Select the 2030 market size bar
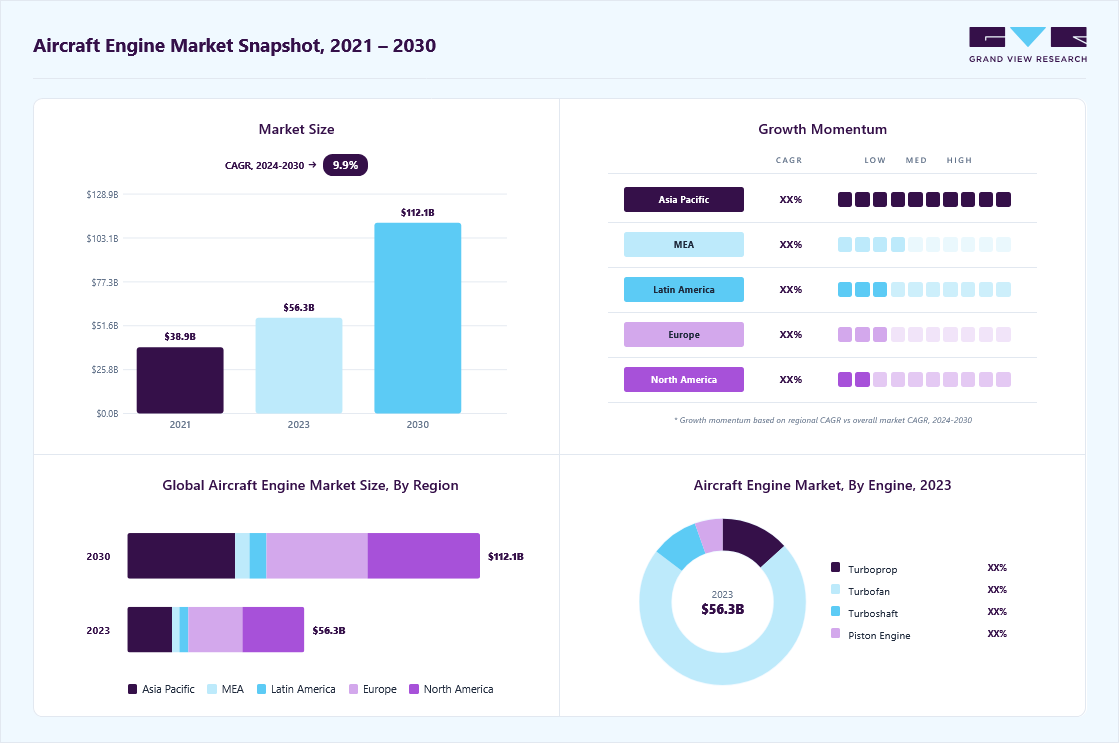Image resolution: width=1120 pixels, height=743 pixels. (x=418, y=318)
